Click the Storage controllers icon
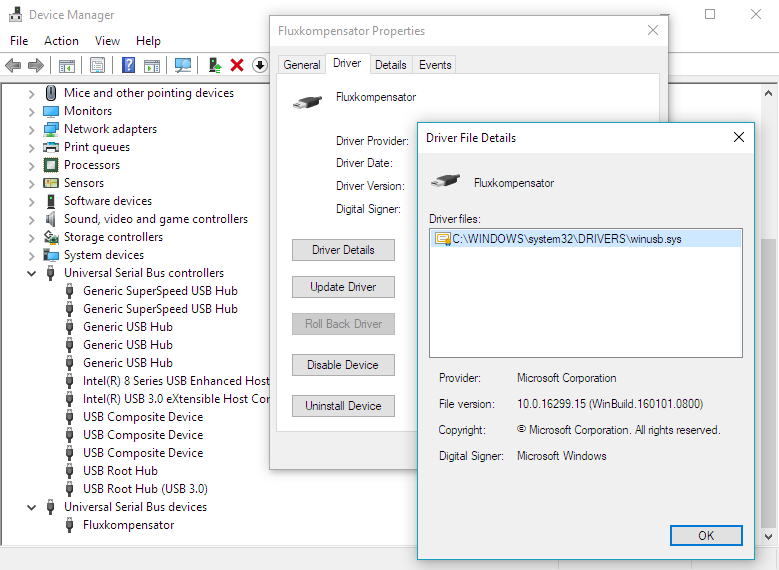 [x=51, y=237]
